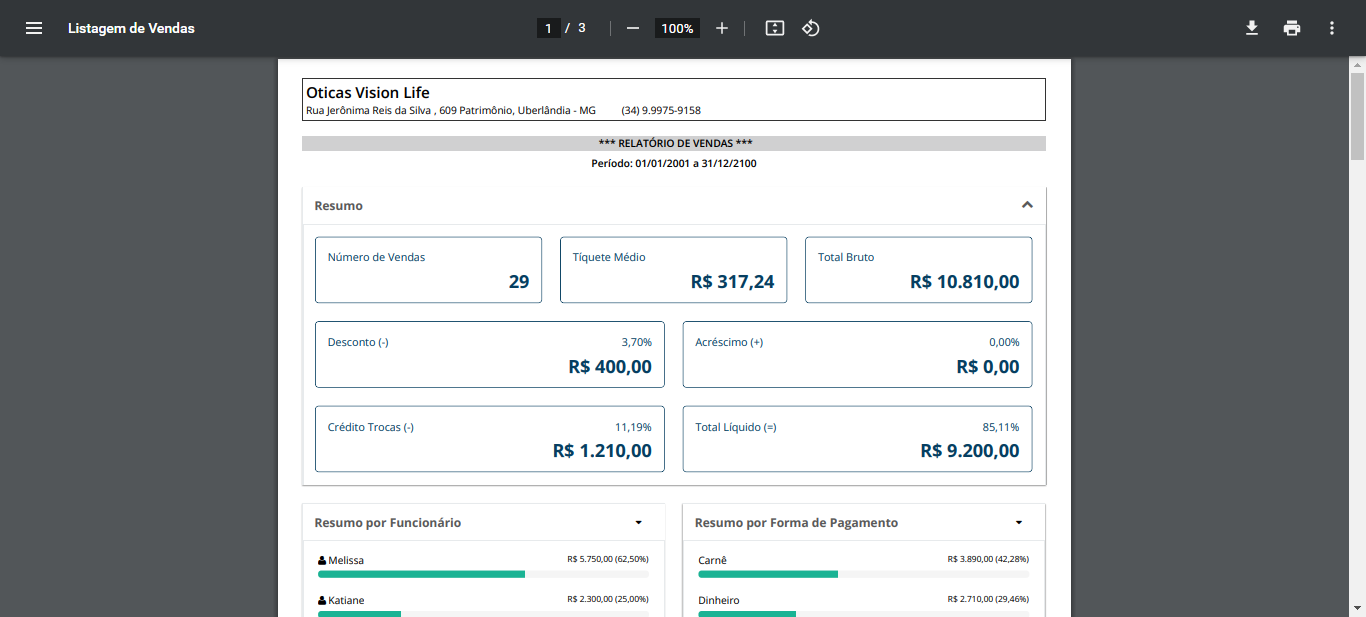
Task: Click the Carnê payment progress bar
Action: pos(768,574)
